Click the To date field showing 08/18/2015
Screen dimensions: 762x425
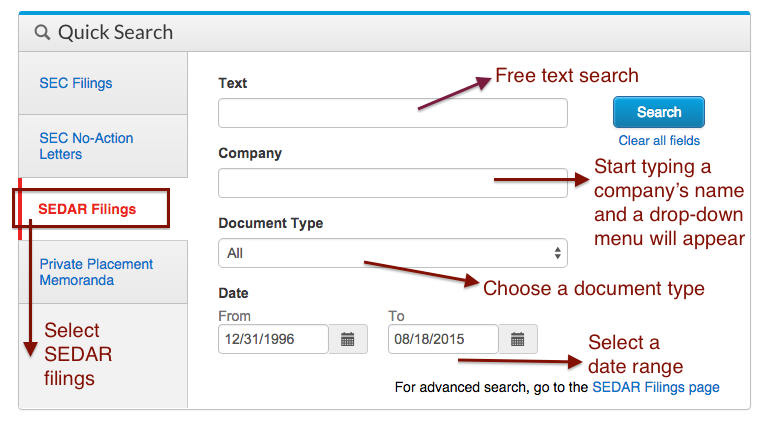pyautogui.click(x=444, y=339)
